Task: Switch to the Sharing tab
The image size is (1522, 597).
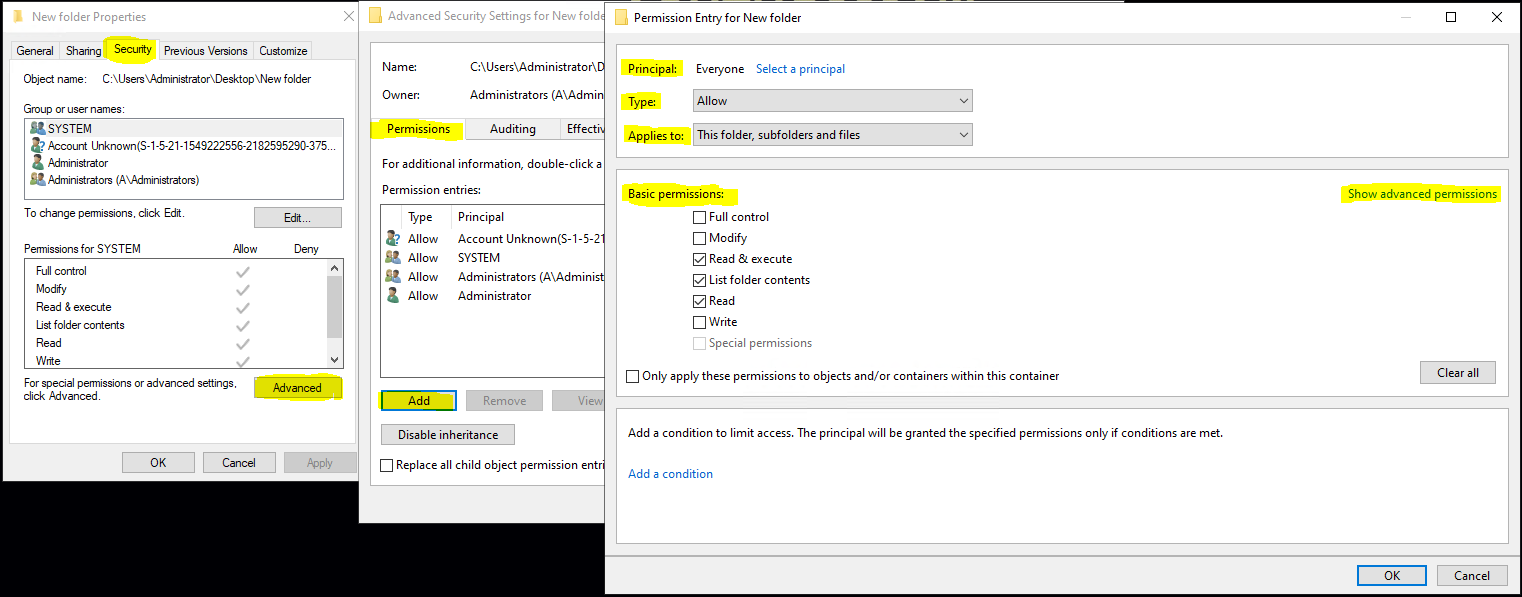Action: click(82, 50)
